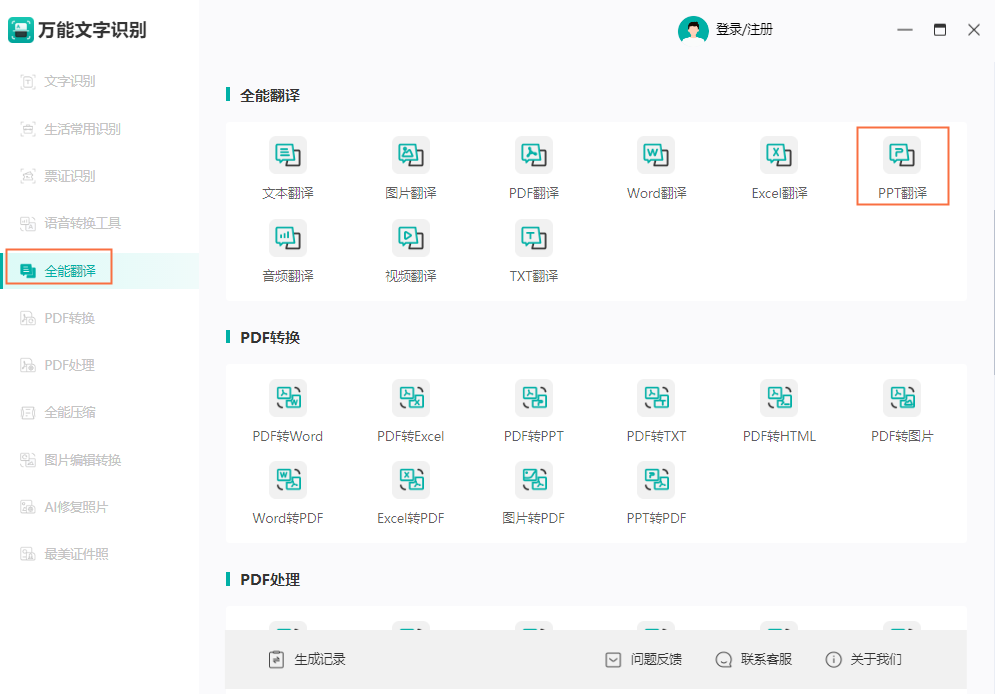Launch the PDF转PPT converter icon
Image resolution: width=995 pixels, height=694 pixels.
point(534,398)
